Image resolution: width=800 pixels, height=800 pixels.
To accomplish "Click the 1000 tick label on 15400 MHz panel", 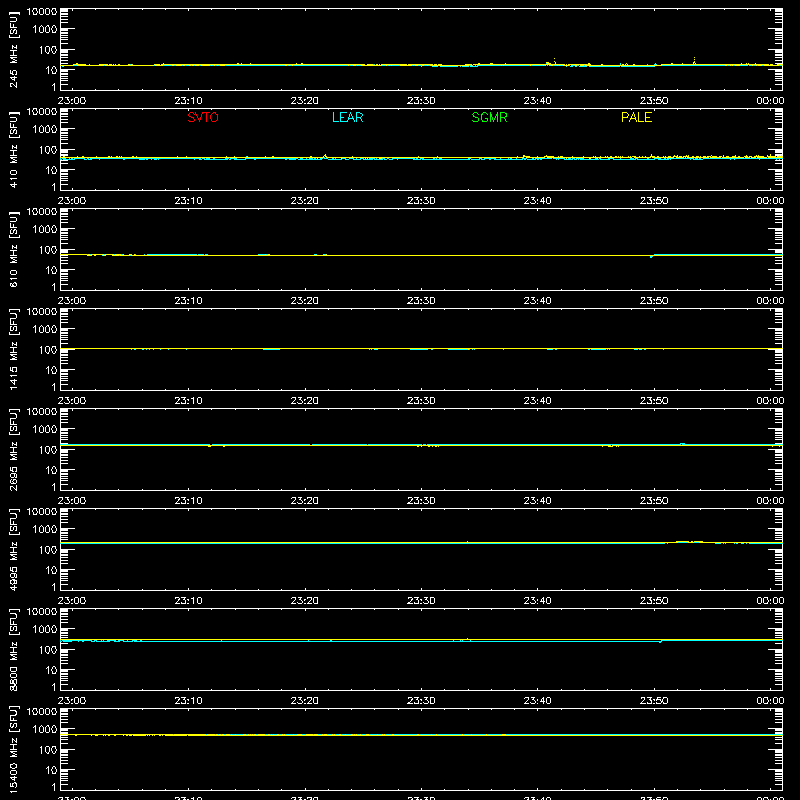I will [45, 730].
